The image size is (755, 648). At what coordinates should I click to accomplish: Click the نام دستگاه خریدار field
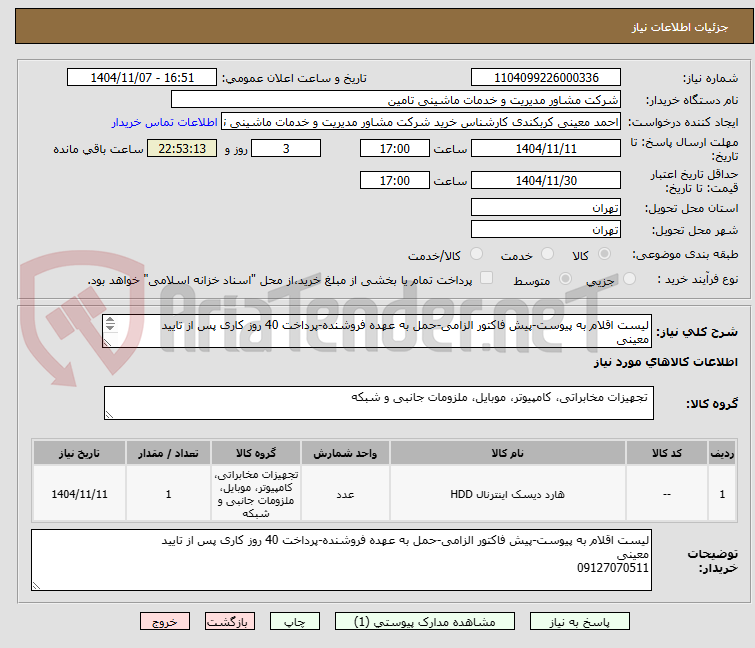pos(396,100)
